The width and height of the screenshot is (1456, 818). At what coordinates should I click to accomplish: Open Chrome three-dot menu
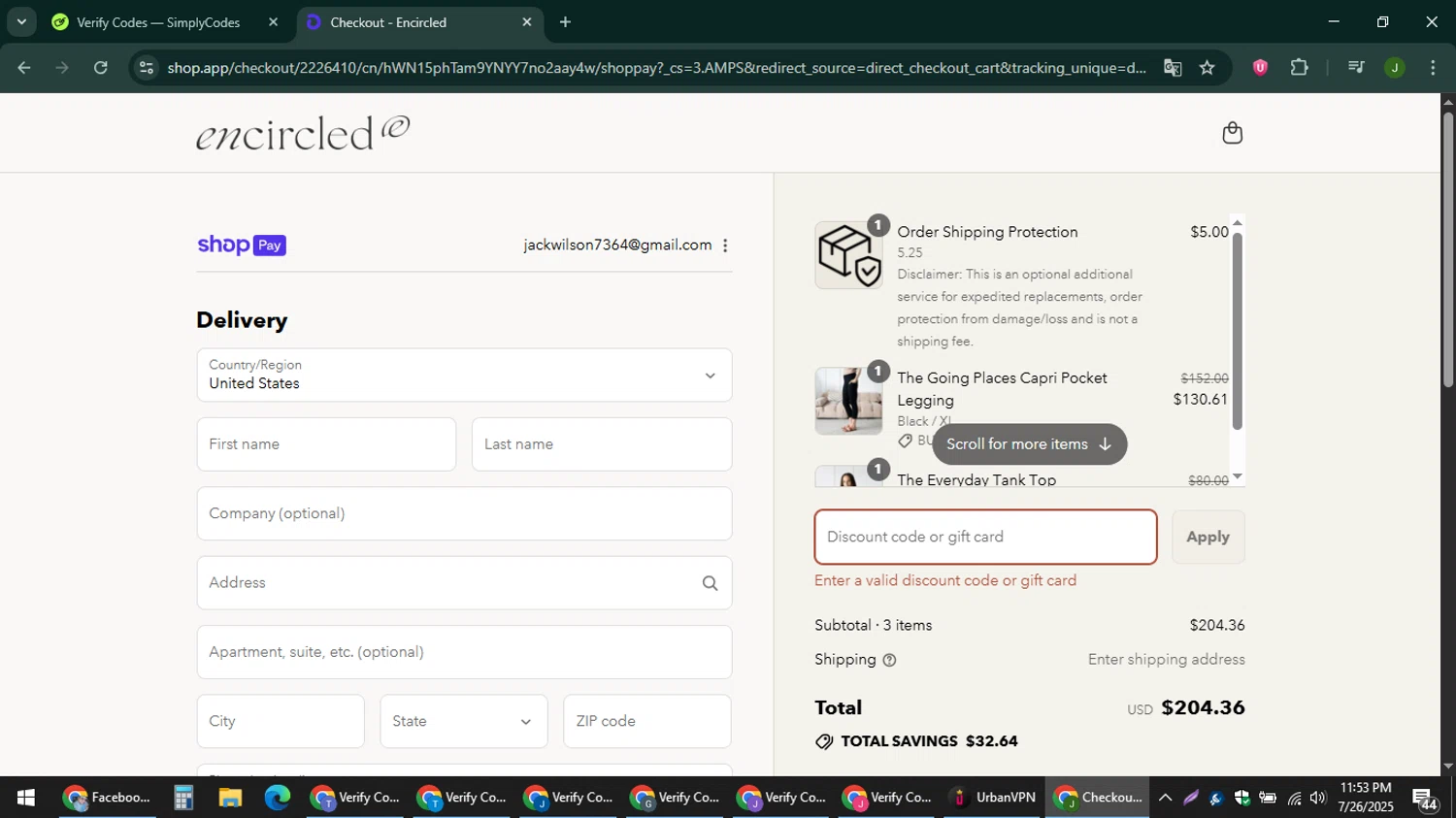[x=1433, y=68]
